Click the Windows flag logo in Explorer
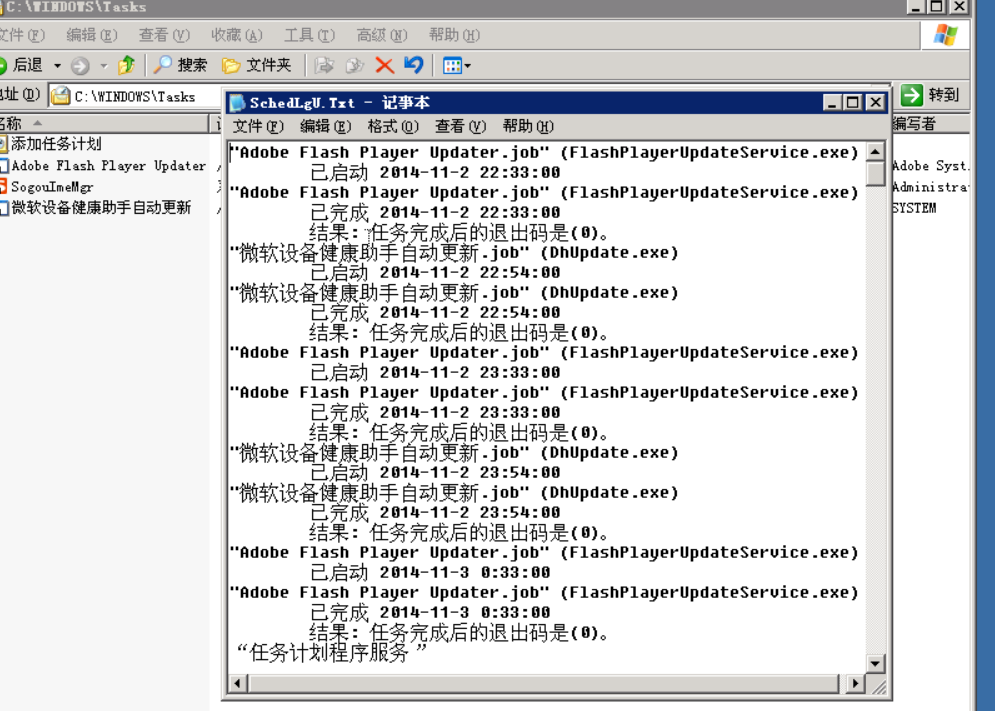995x711 pixels. (x=945, y=34)
